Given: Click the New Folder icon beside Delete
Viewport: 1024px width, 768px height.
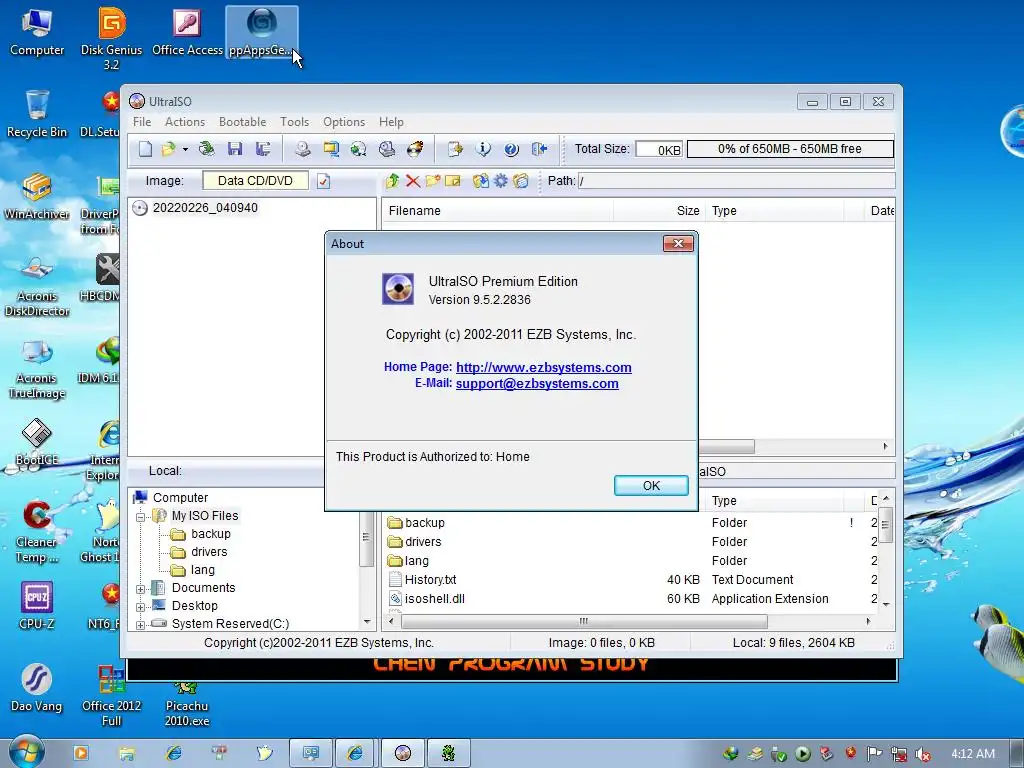Looking at the screenshot, I should tap(432, 181).
